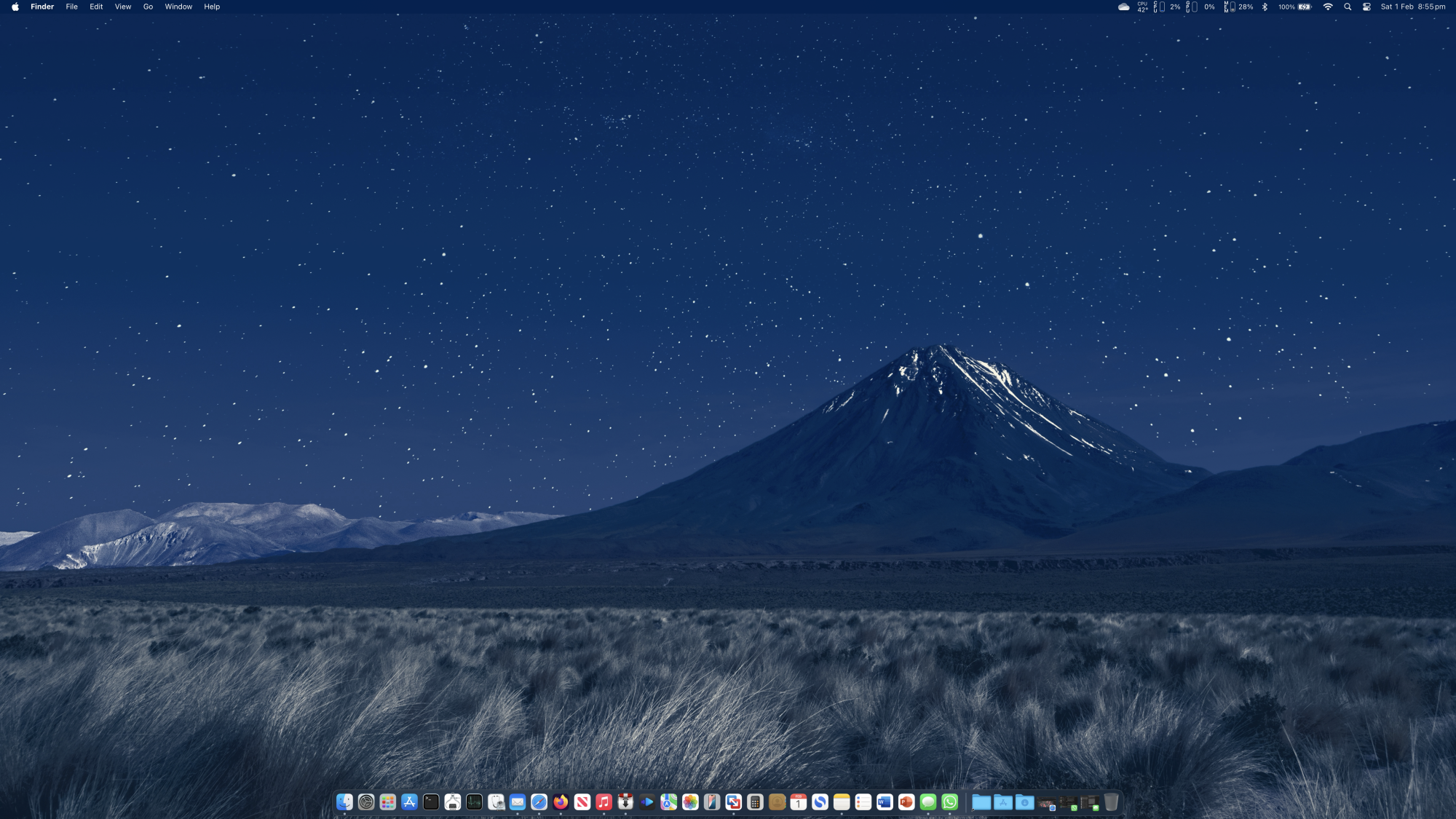
Task: Open Calculator from the Dock
Action: click(x=754, y=802)
